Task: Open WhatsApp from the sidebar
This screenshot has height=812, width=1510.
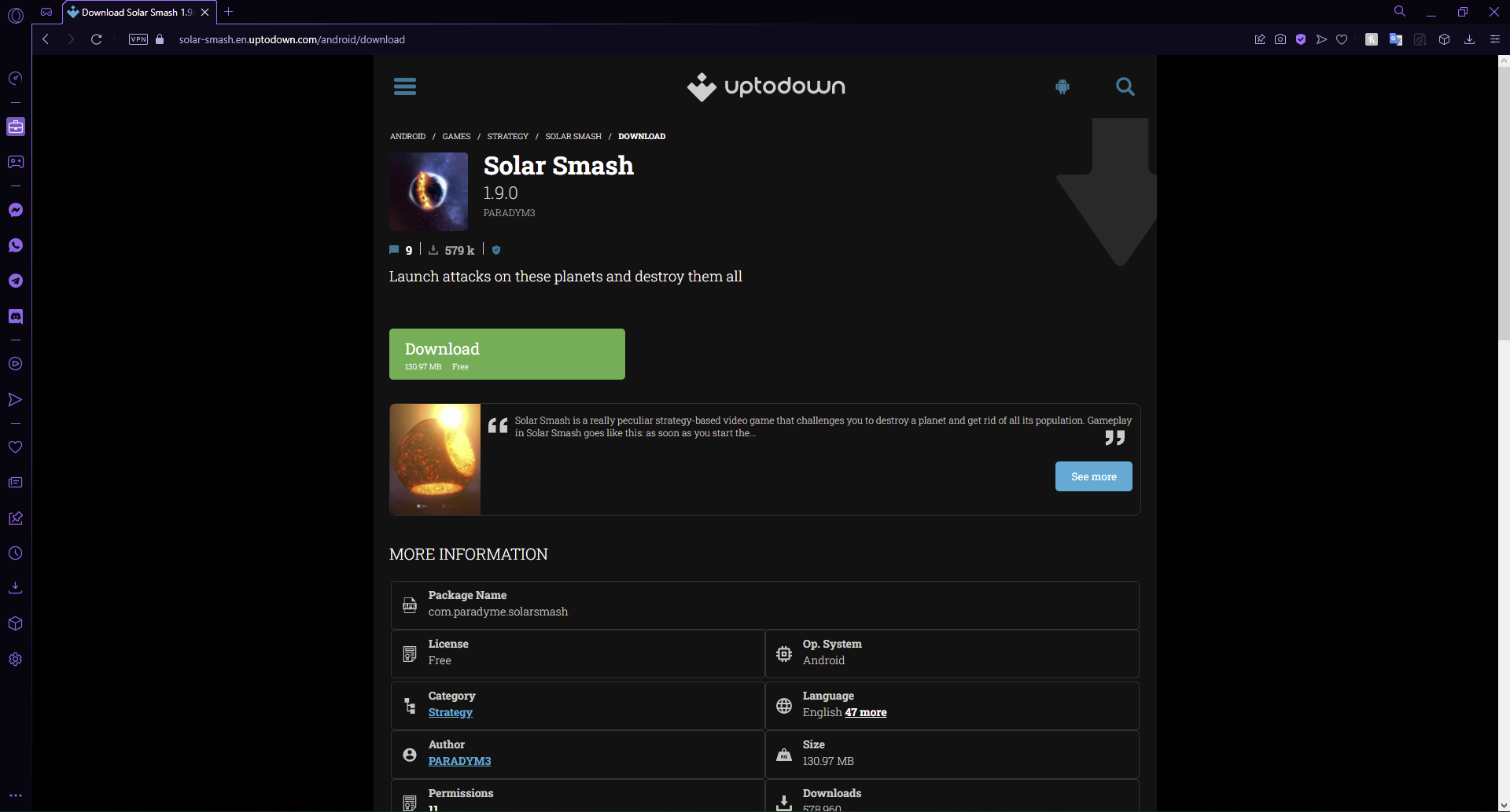Action: coord(16,245)
